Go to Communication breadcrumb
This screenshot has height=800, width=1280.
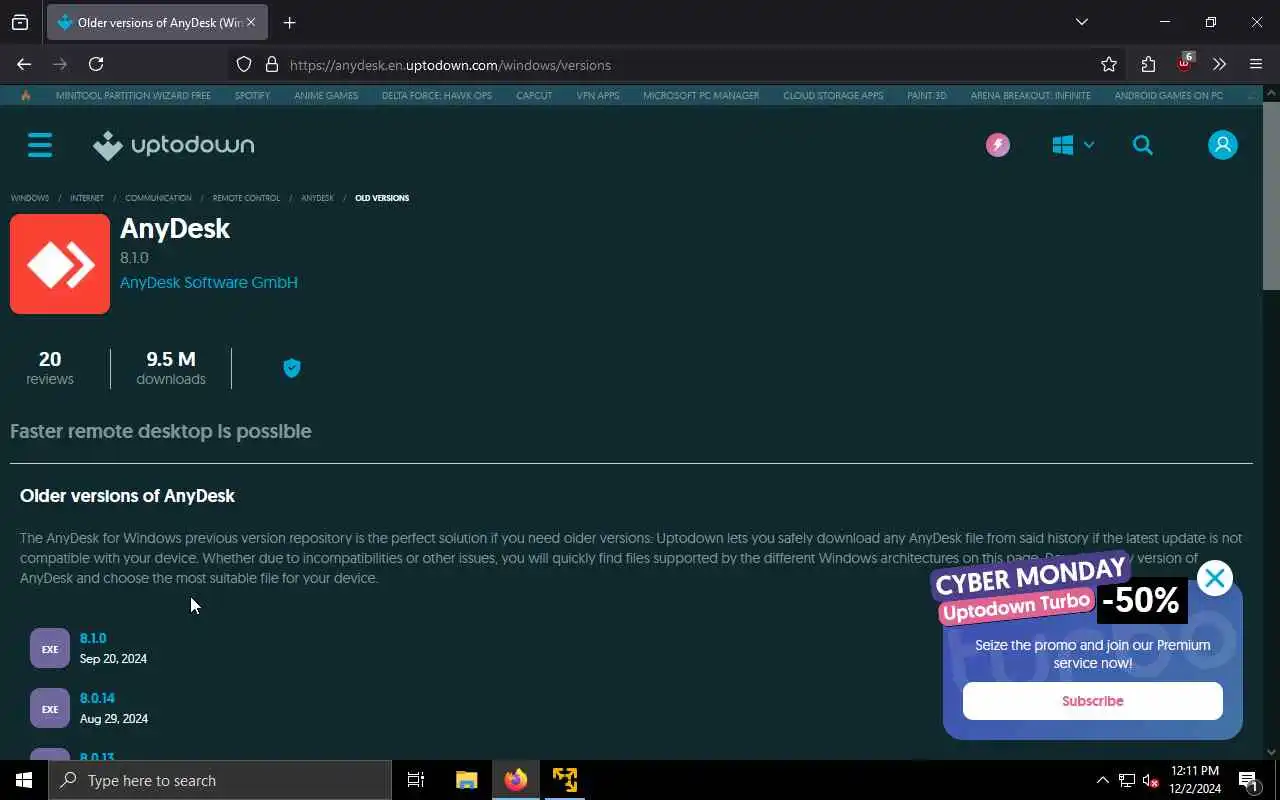158,198
